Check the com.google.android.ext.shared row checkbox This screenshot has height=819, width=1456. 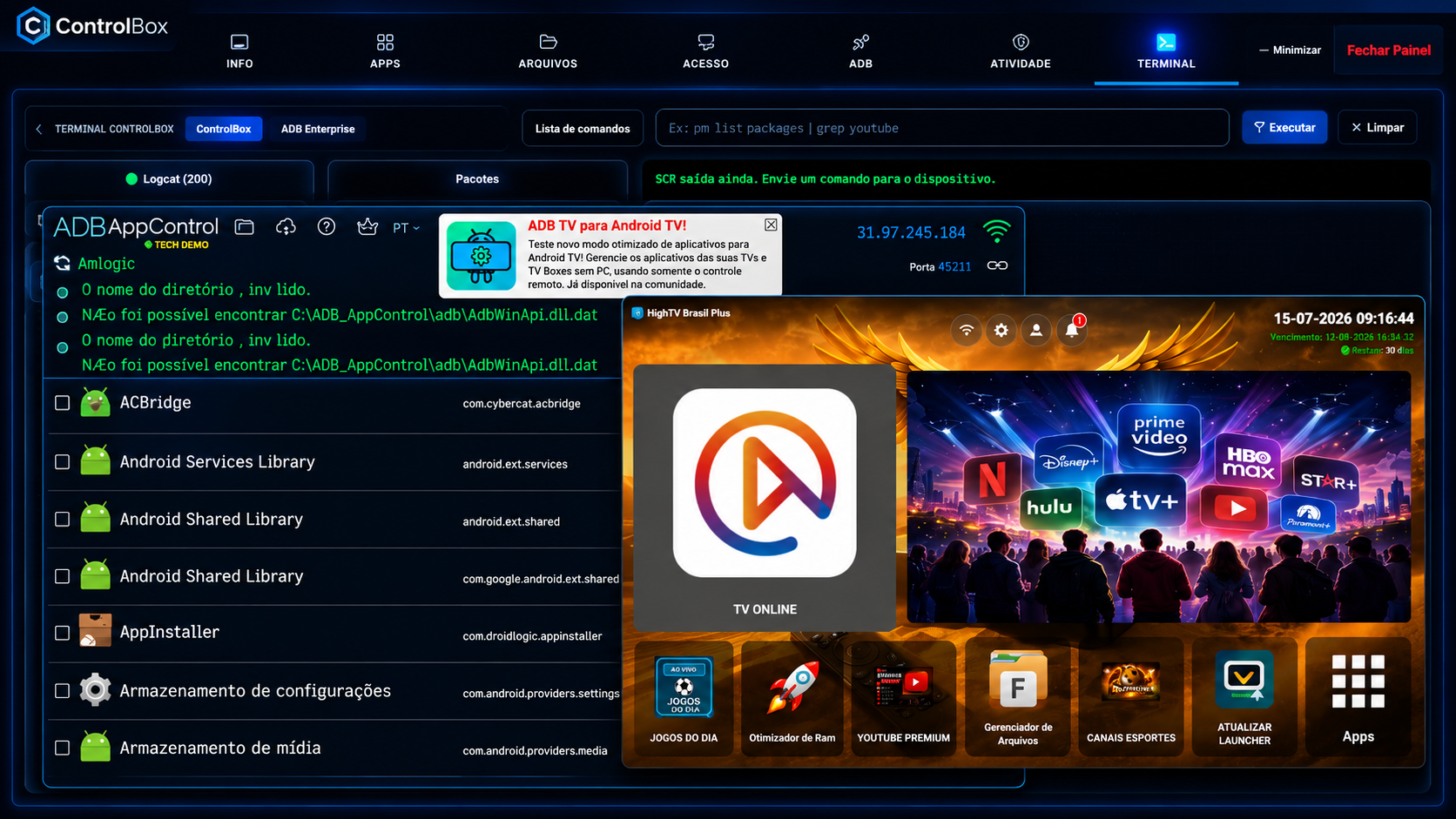62,576
